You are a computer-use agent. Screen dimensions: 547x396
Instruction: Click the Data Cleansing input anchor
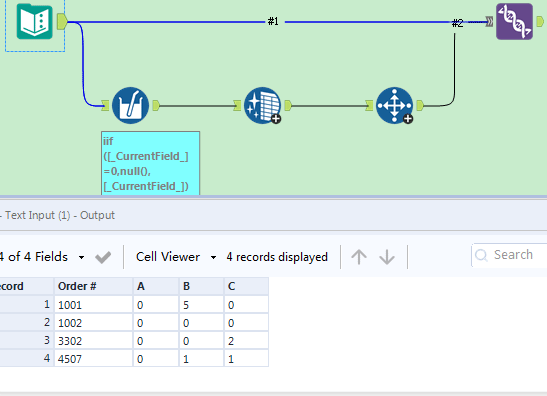click(x=237, y=105)
